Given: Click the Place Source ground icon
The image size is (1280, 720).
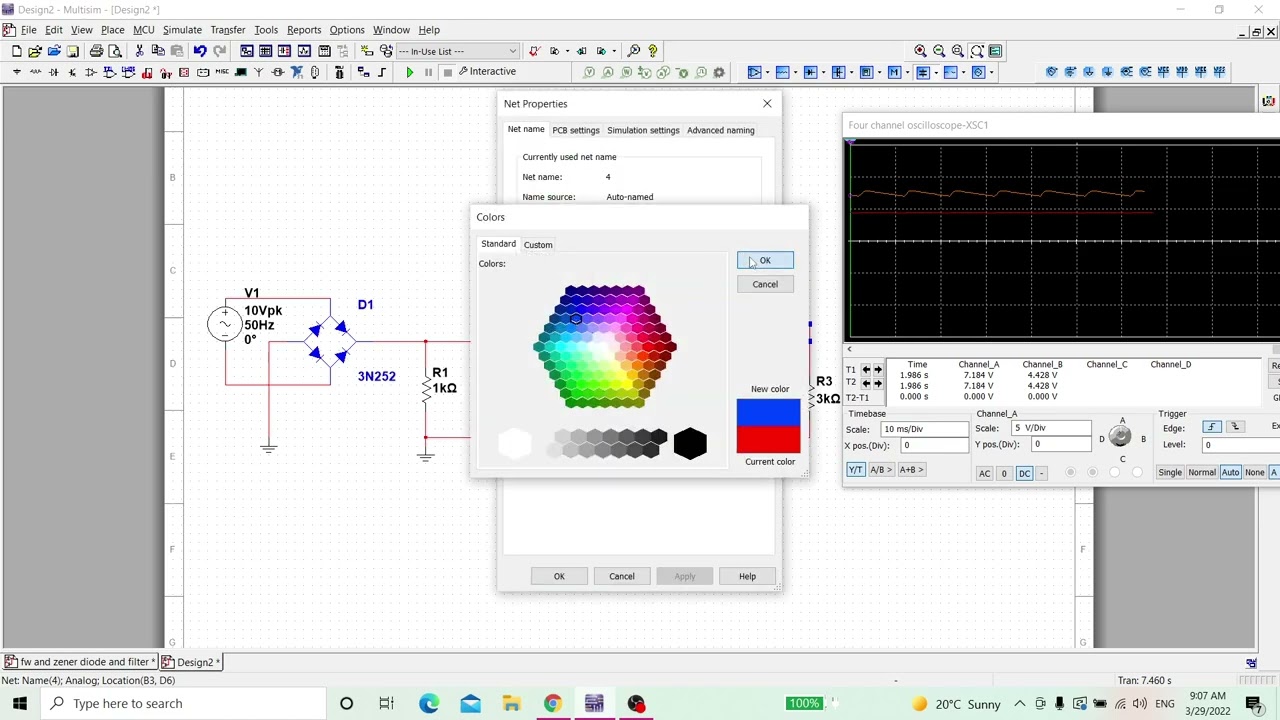Looking at the screenshot, I should 17,72.
